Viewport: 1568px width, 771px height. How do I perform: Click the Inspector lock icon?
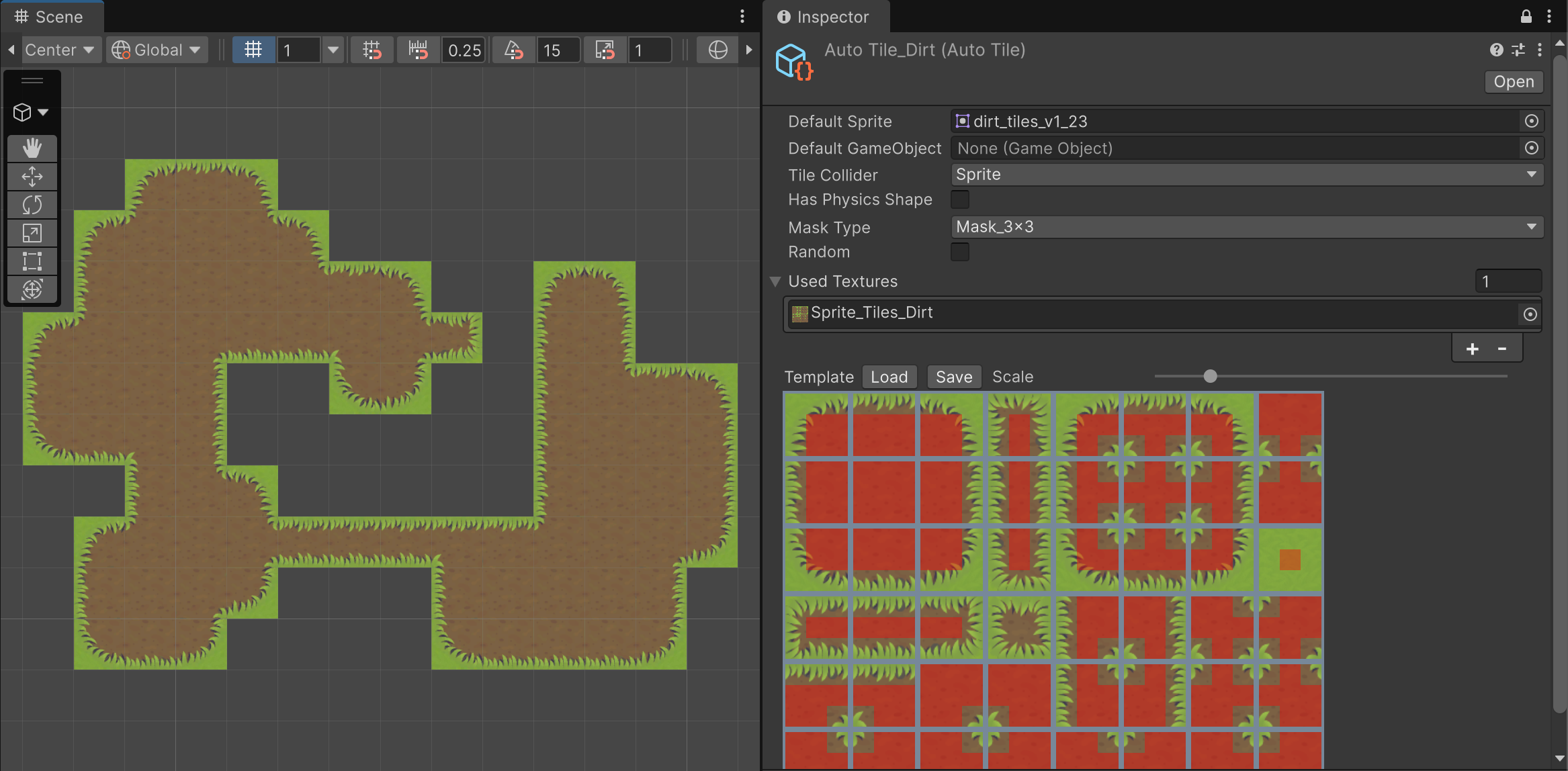tap(1526, 17)
